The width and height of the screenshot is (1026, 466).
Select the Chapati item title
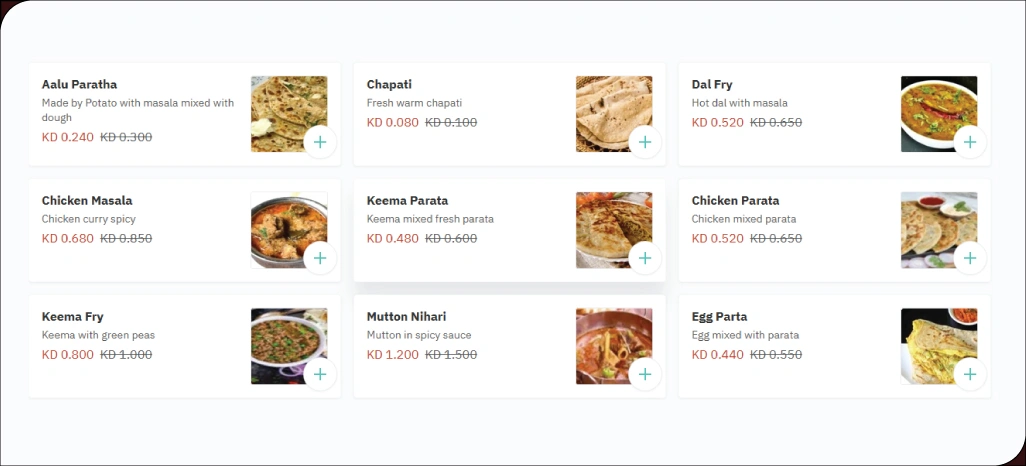click(x=389, y=85)
